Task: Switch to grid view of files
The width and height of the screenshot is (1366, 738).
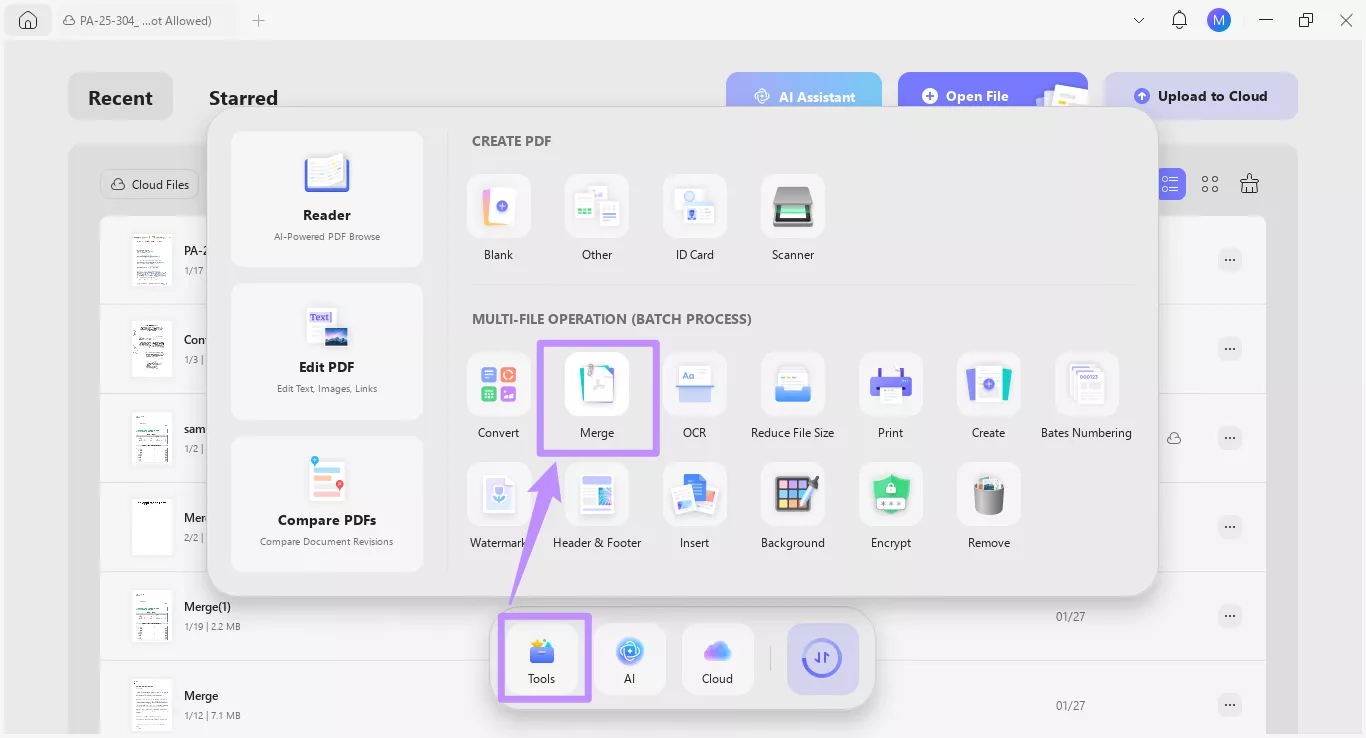Action: pyautogui.click(x=1209, y=183)
